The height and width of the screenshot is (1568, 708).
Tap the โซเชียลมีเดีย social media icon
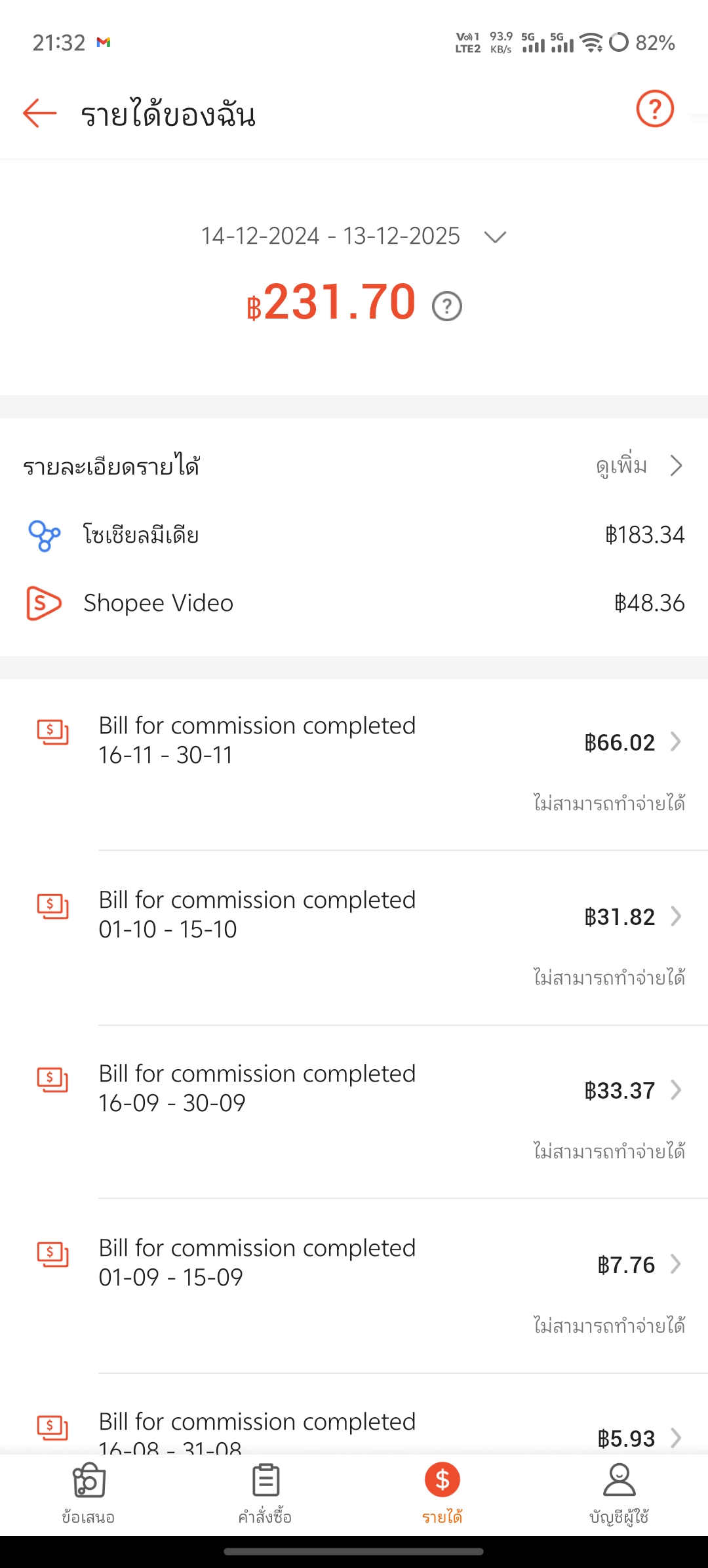click(x=44, y=535)
